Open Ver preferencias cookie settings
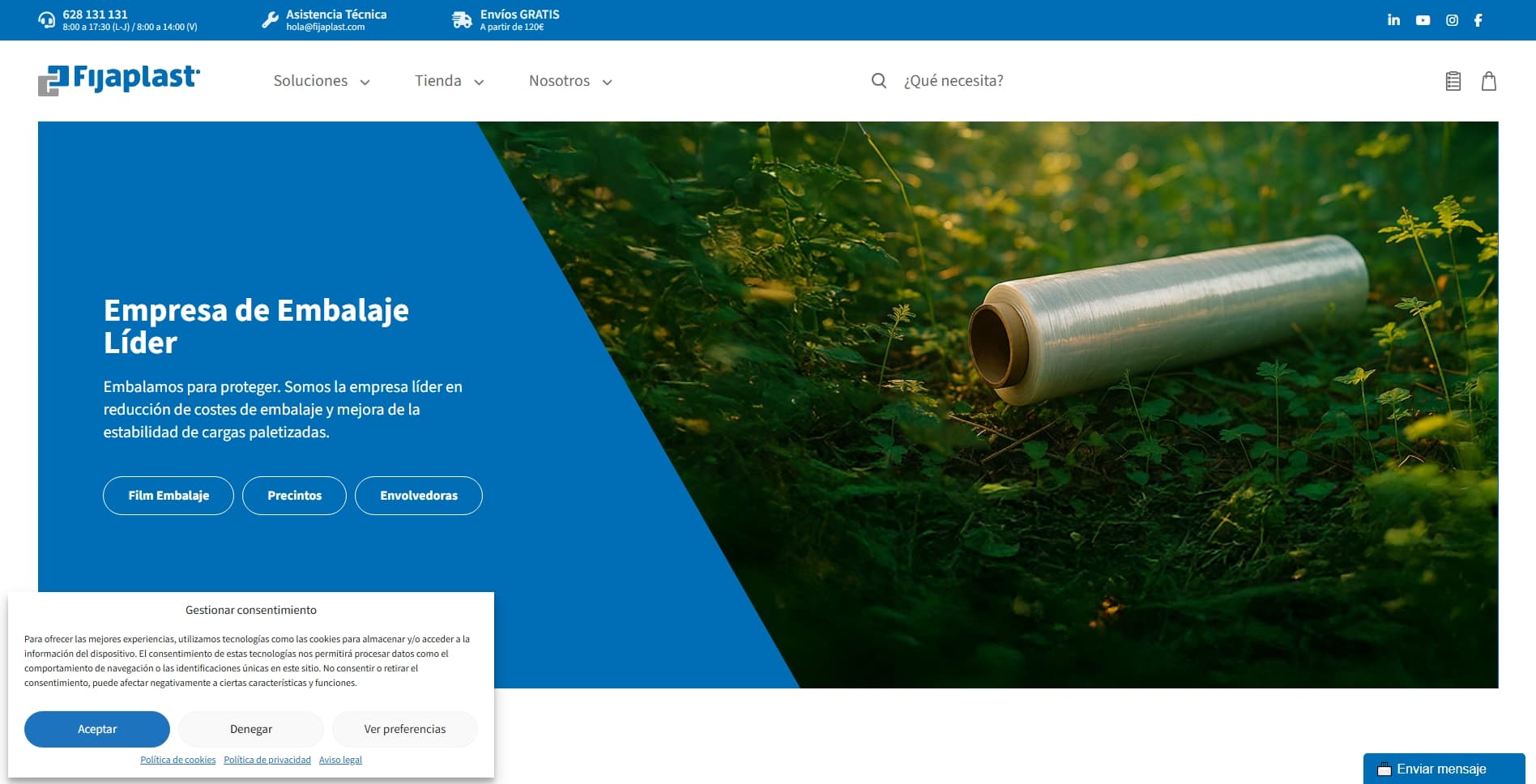Image resolution: width=1536 pixels, height=784 pixels. [404, 729]
